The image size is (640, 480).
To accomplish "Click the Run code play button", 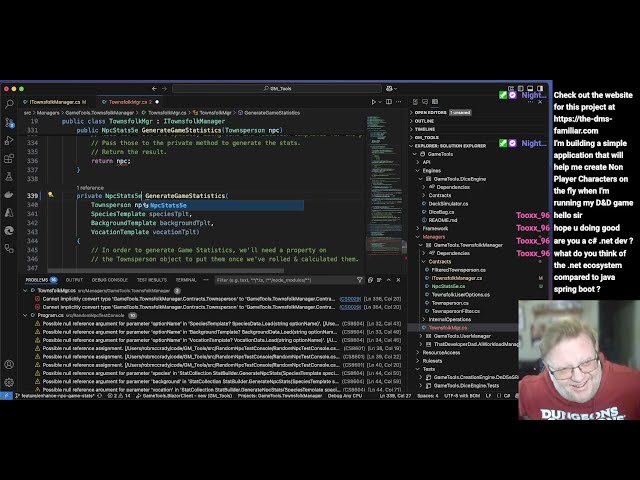I will click(x=375, y=102).
